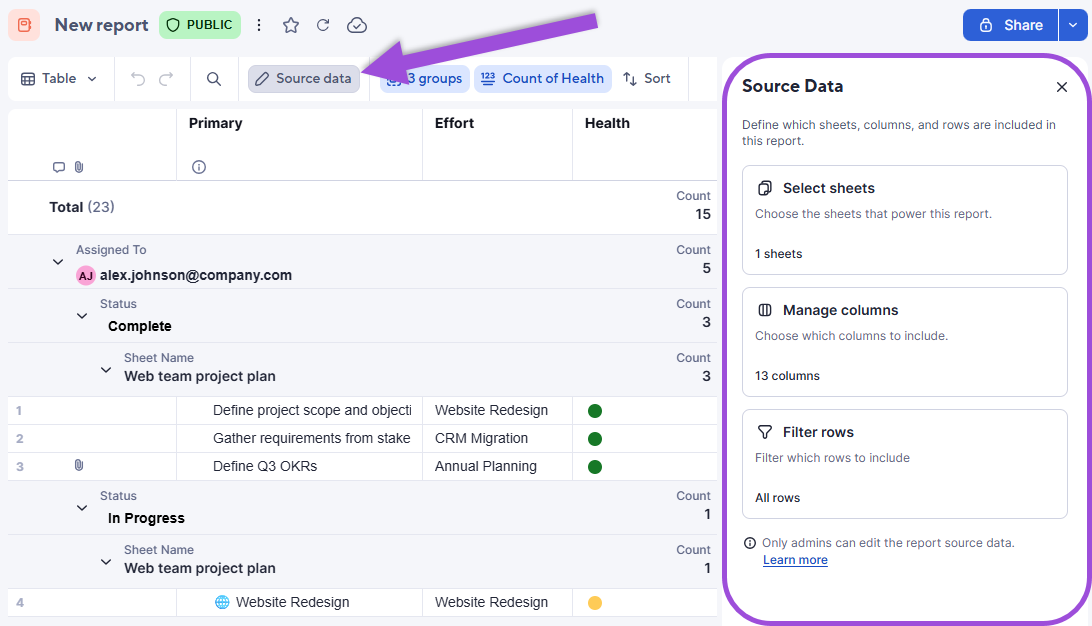Screen dimensions: 1092x626
Task: Collapse the alex.johnson@company.com group
Action: [x=58, y=262]
